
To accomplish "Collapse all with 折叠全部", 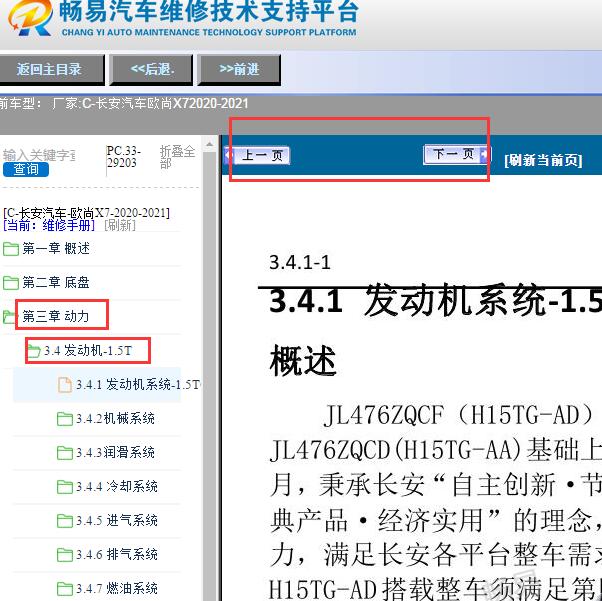I will (177, 157).
